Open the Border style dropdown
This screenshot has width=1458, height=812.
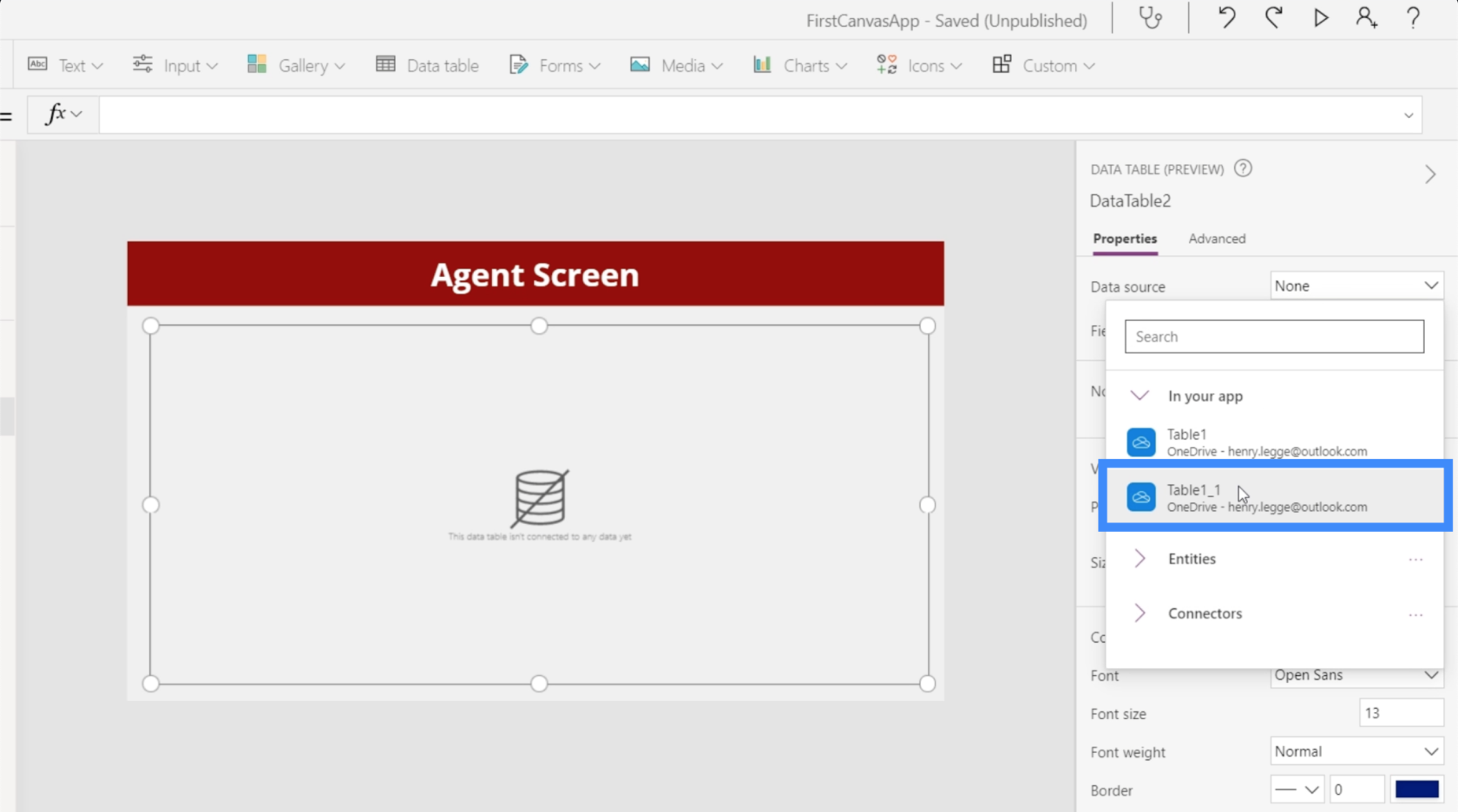1297,789
